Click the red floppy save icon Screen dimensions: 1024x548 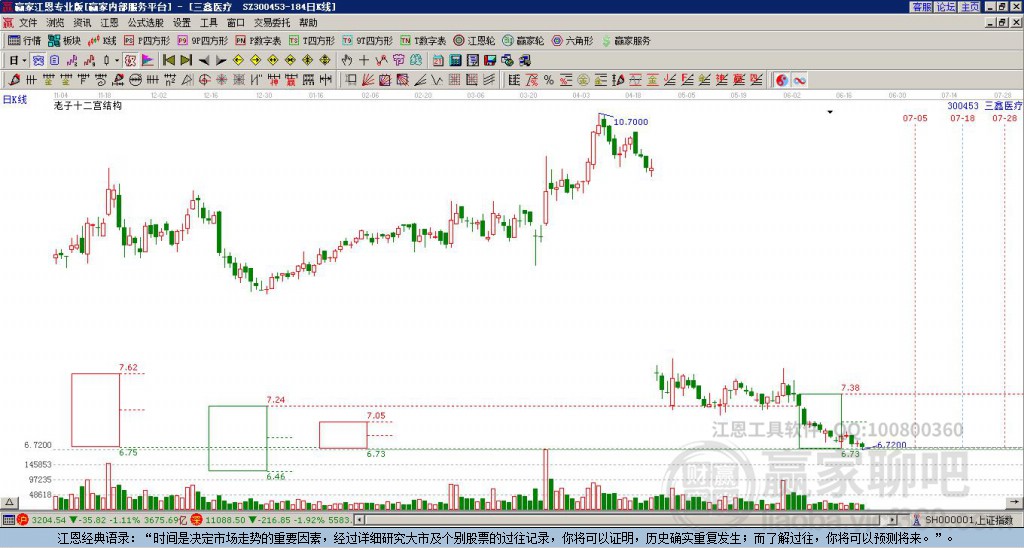point(490,61)
